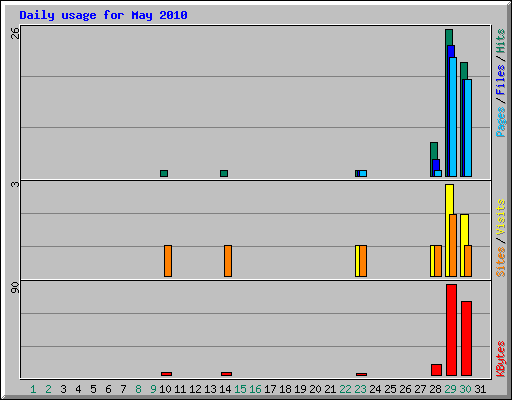Click the red KBytes bar for day 14

click(x=226, y=374)
